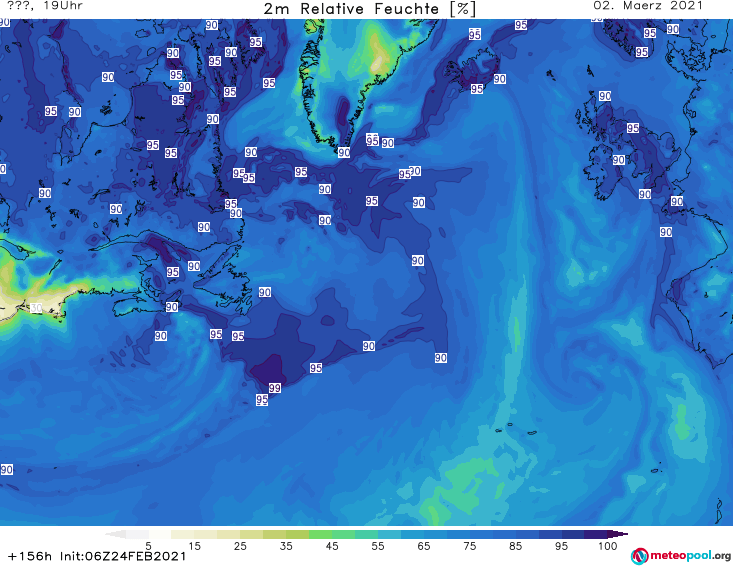Pick the green segment above 45 on the color bar
The width and height of the screenshot is (733, 566).
(344, 534)
